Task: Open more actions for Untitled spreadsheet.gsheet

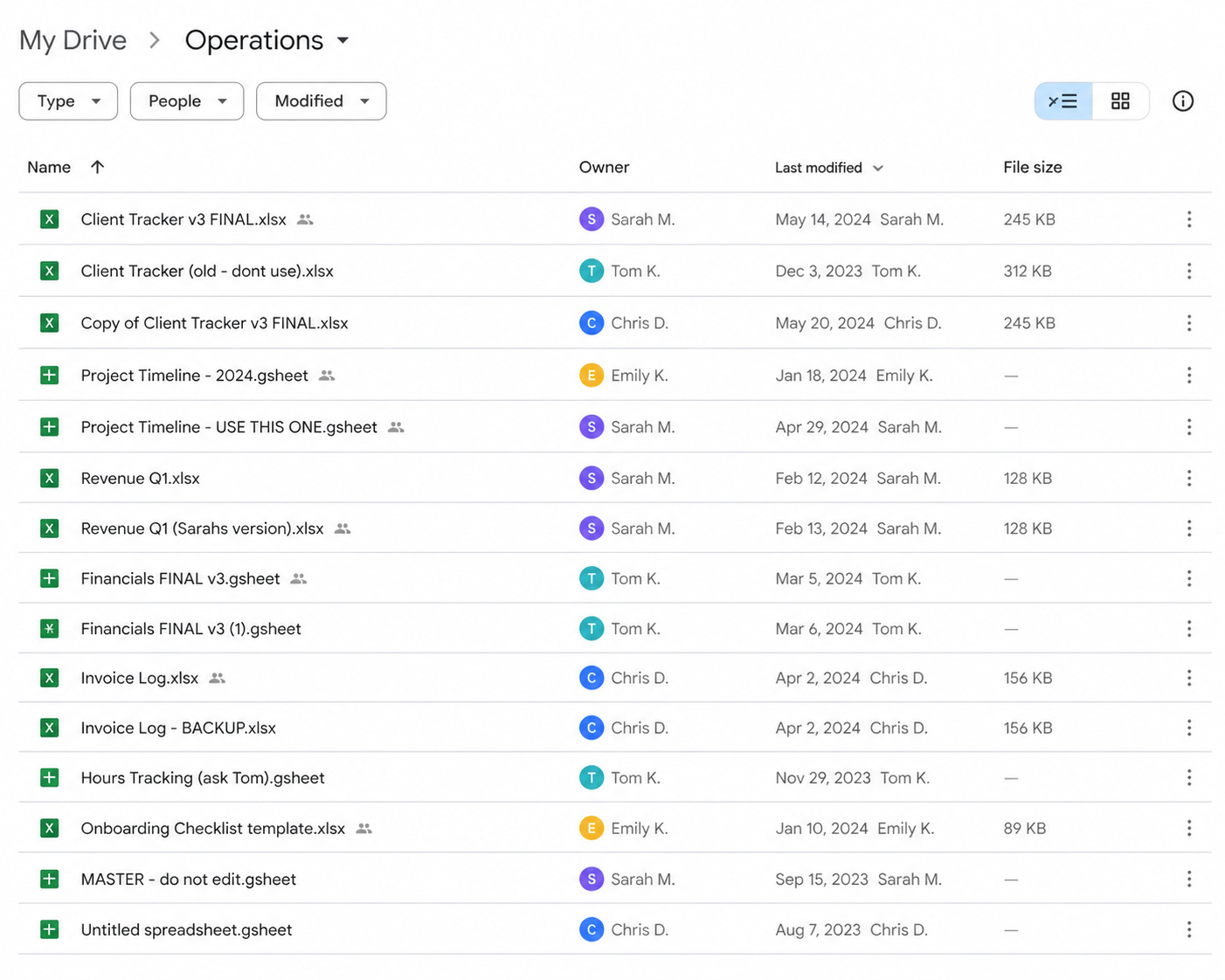Action: 1188,930
